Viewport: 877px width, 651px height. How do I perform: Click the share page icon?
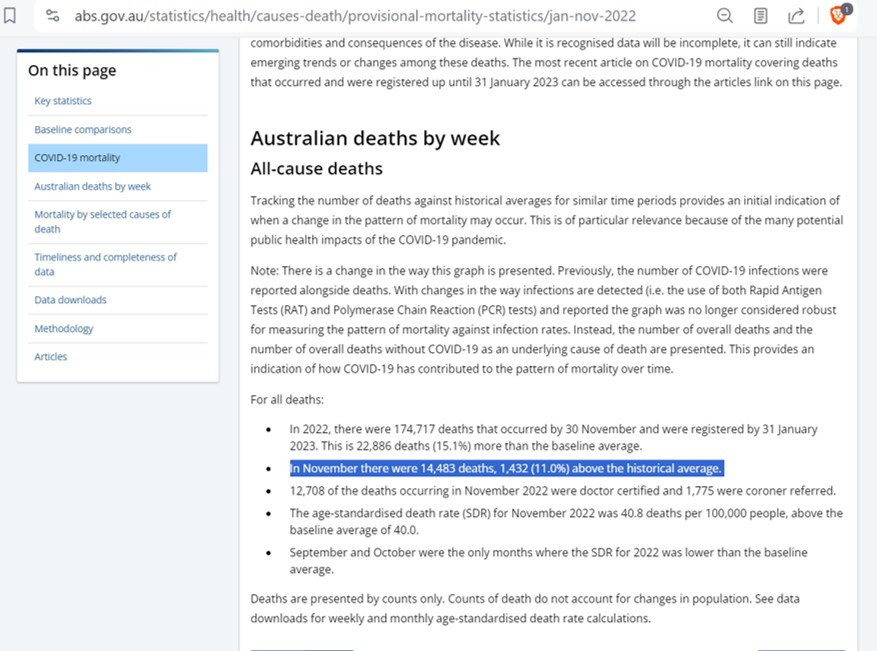click(x=796, y=16)
